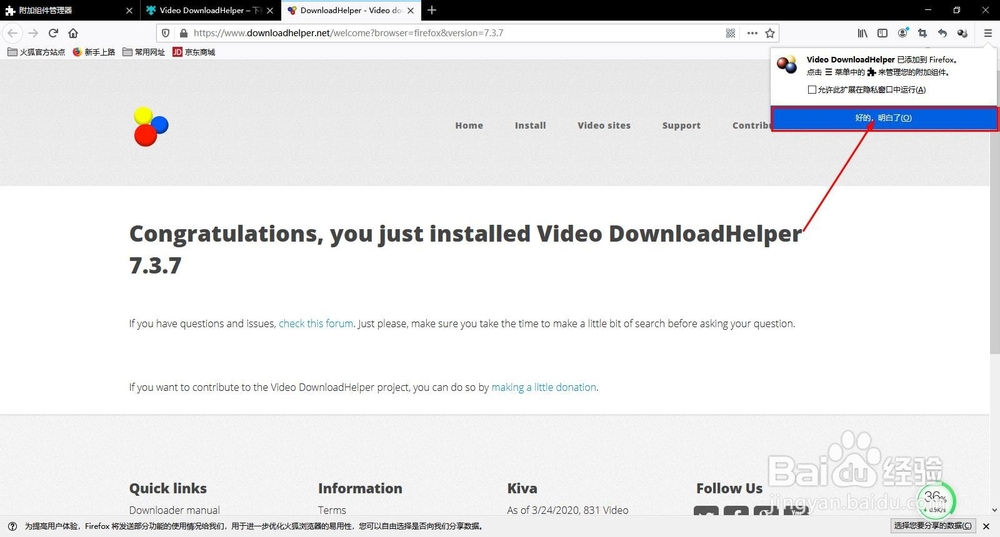Click the scrollbar down arrow

(x=994, y=510)
